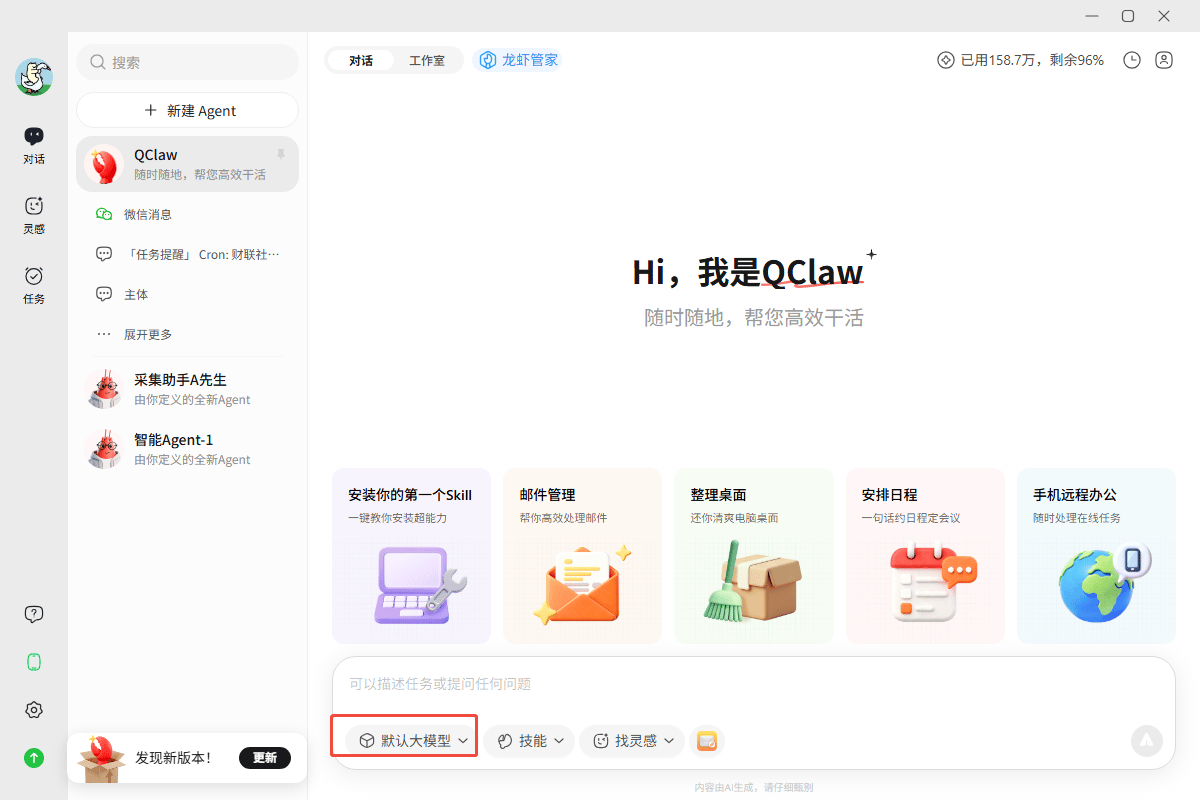Click the task description input box
The width and height of the screenshot is (1200, 800).
[x=754, y=684]
